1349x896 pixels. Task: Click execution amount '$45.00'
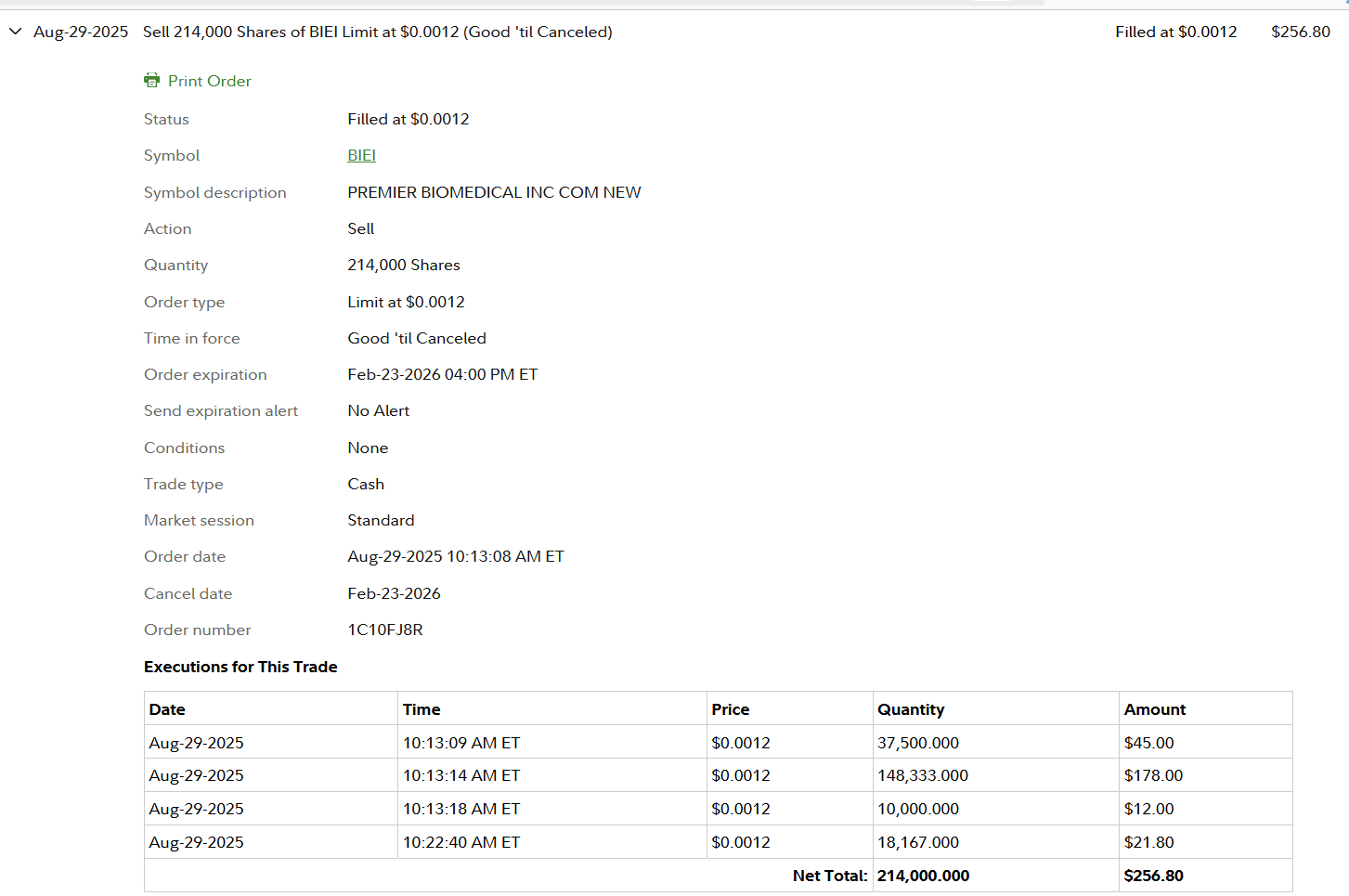1149,743
